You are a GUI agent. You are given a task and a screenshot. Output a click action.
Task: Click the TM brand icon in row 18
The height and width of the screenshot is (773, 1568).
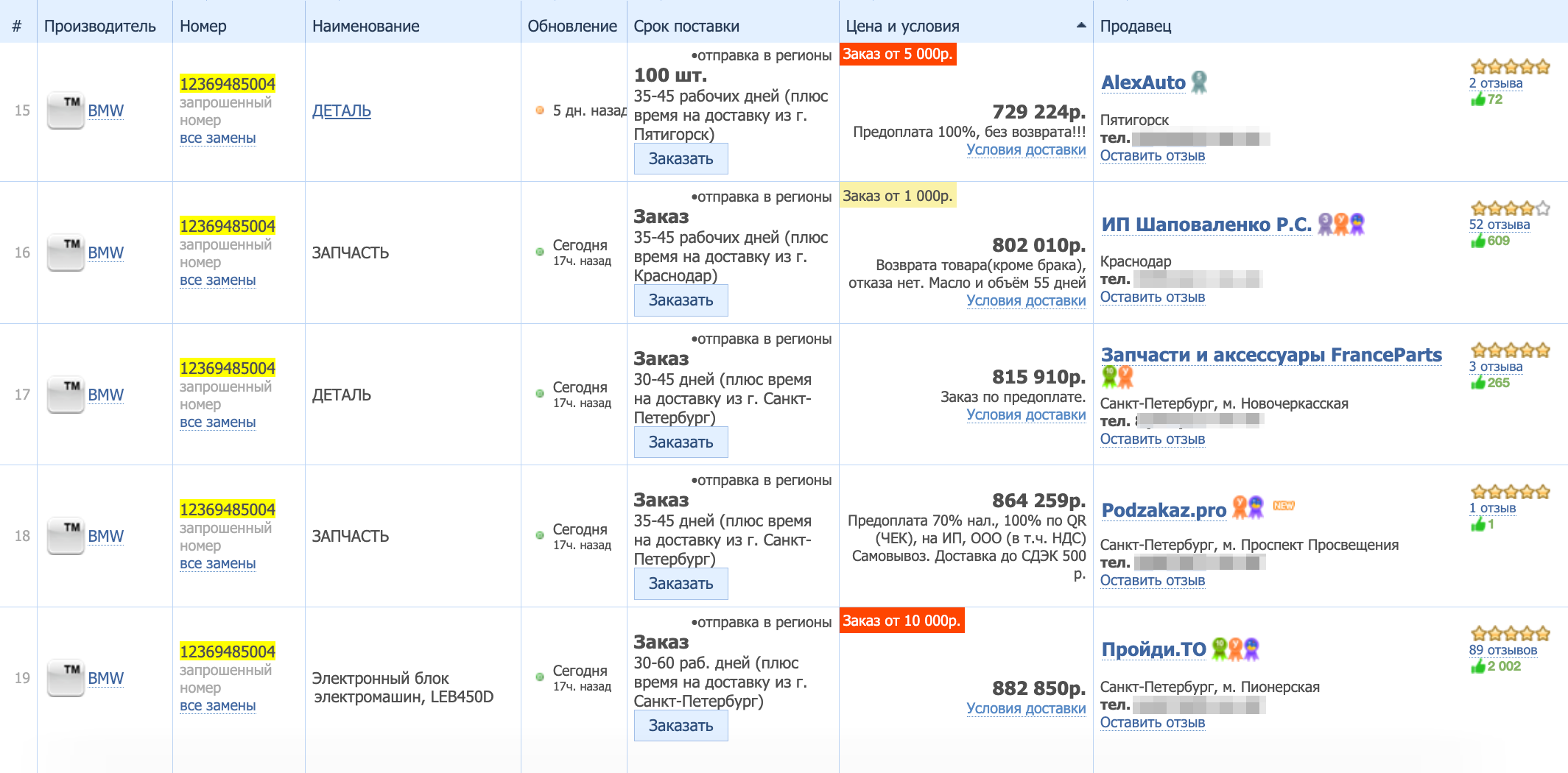point(66,537)
